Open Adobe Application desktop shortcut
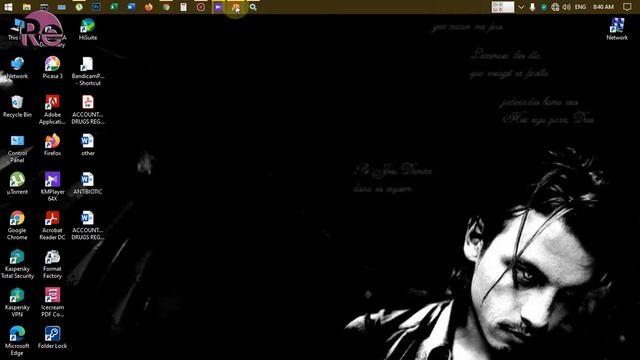Image resolution: width=640 pixels, height=360 pixels. [x=52, y=110]
